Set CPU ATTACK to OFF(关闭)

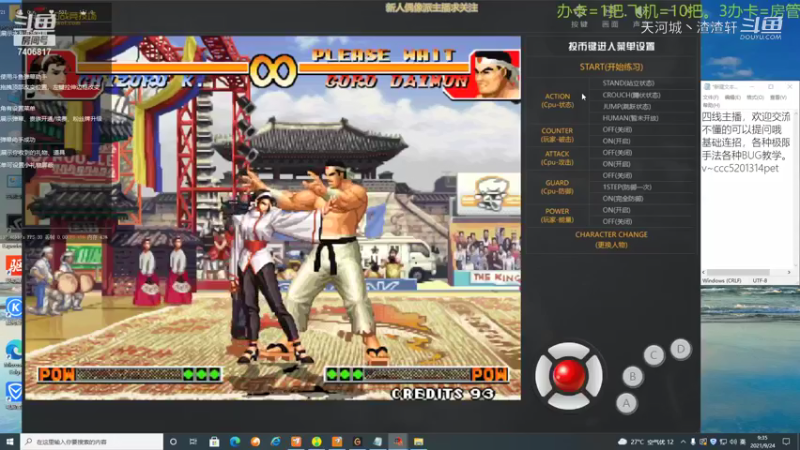[x=617, y=153]
